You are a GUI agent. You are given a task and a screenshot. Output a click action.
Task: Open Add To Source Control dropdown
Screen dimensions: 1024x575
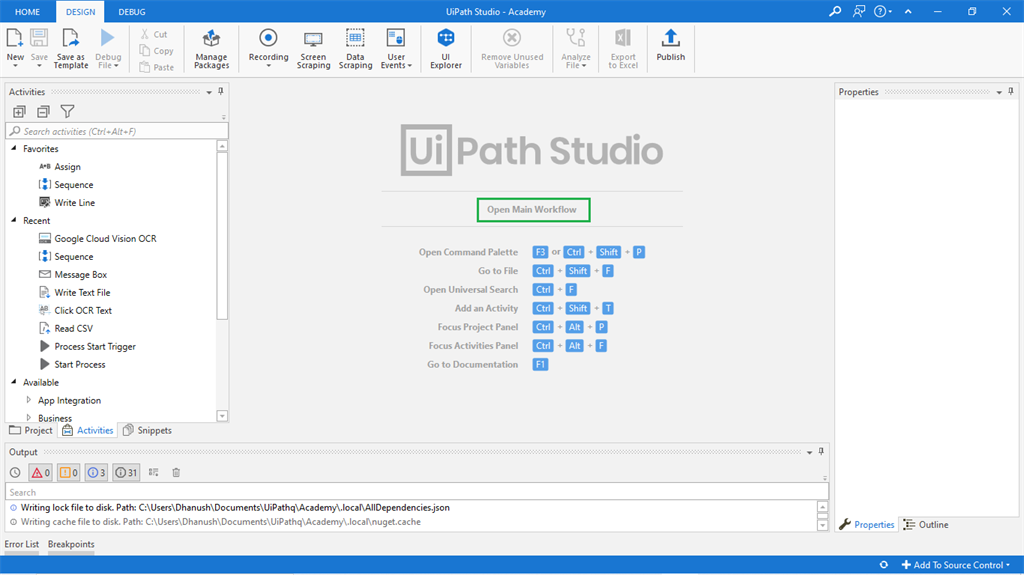(x=955, y=565)
